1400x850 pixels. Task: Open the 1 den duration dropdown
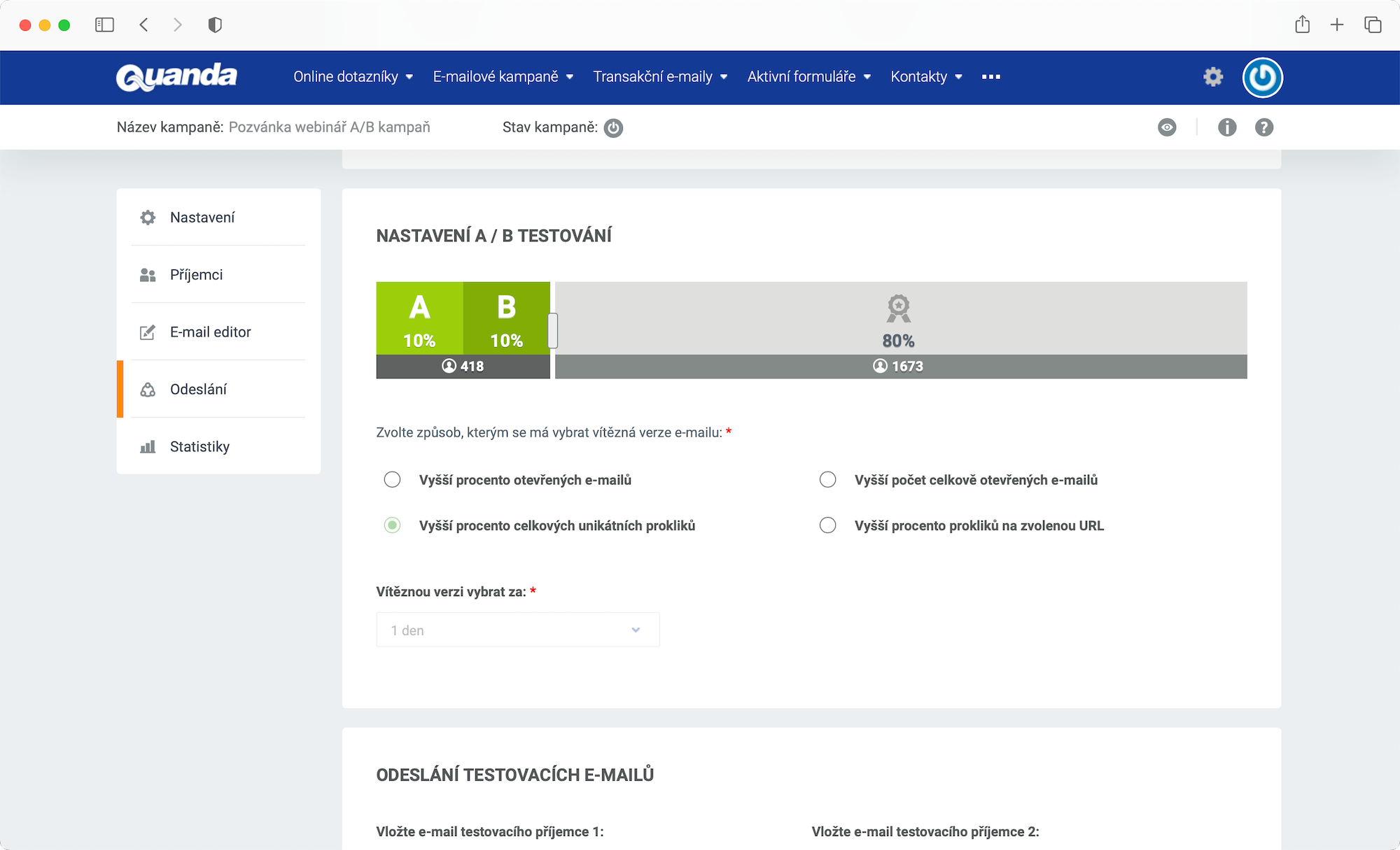coord(517,630)
